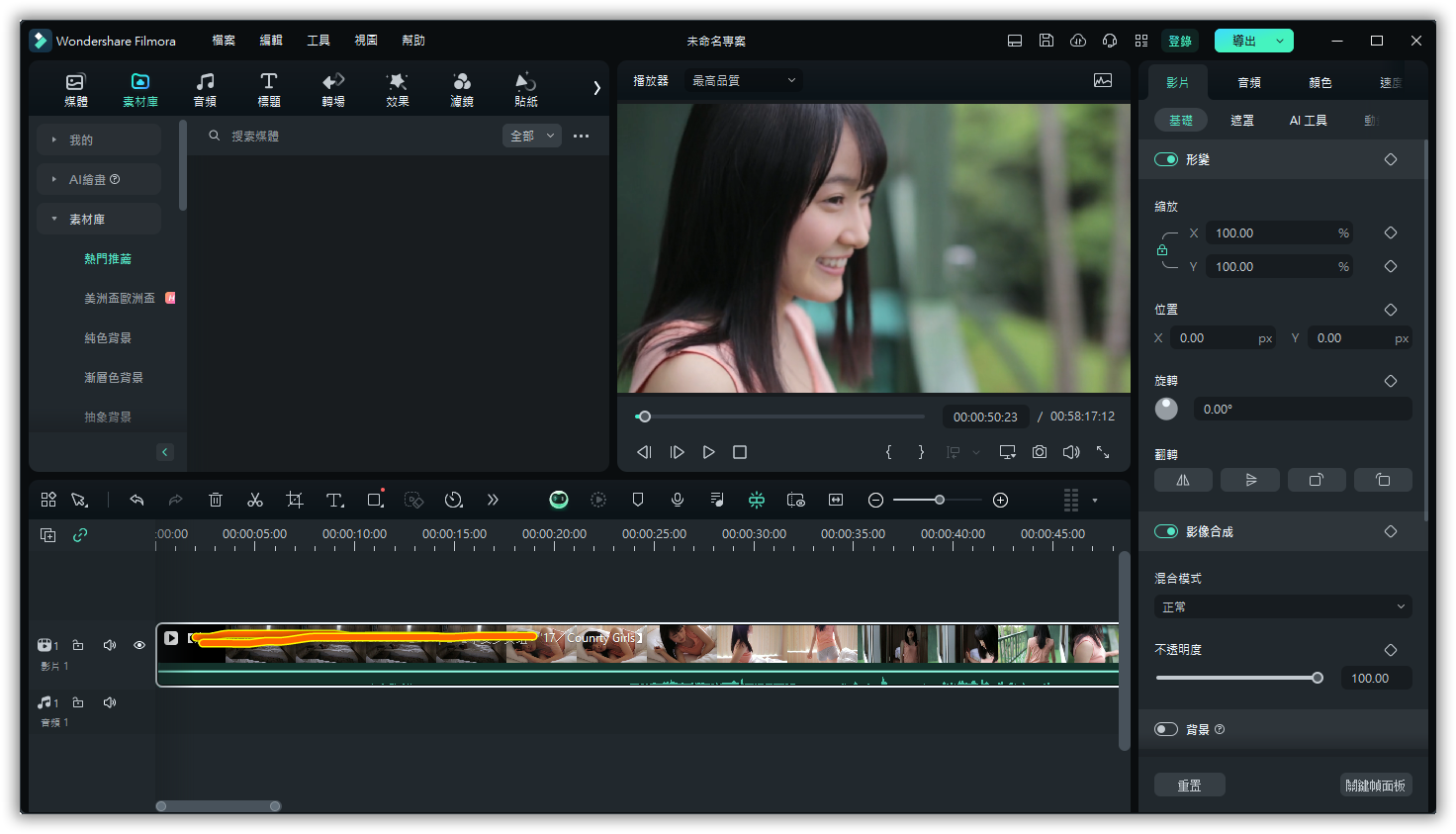The height and width of the screenshot is (834, 1456).
Task: Switch to the 顏色 color tab
Action: click(1320, 82)
